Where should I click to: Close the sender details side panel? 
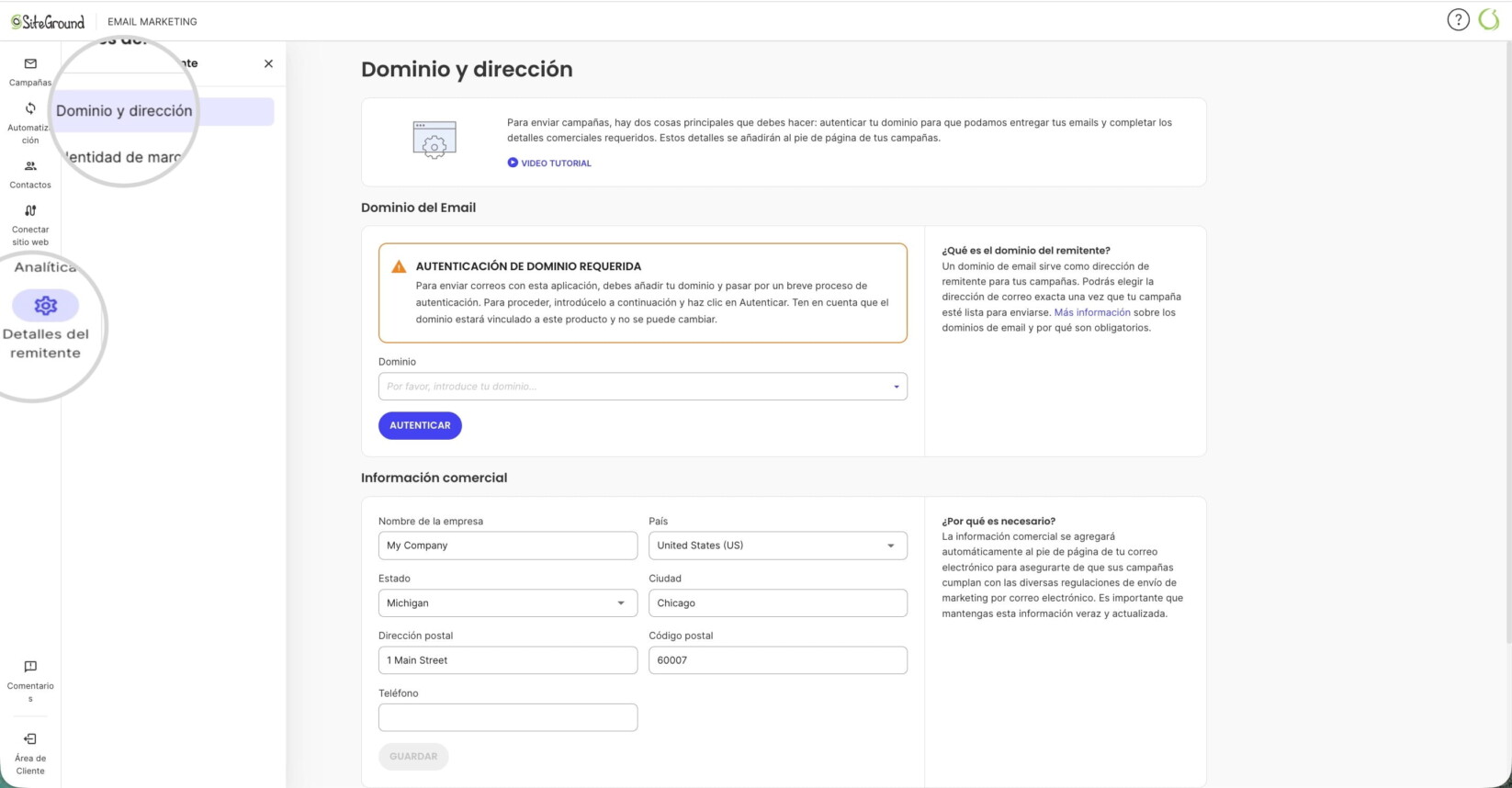(x=268, y=63)
